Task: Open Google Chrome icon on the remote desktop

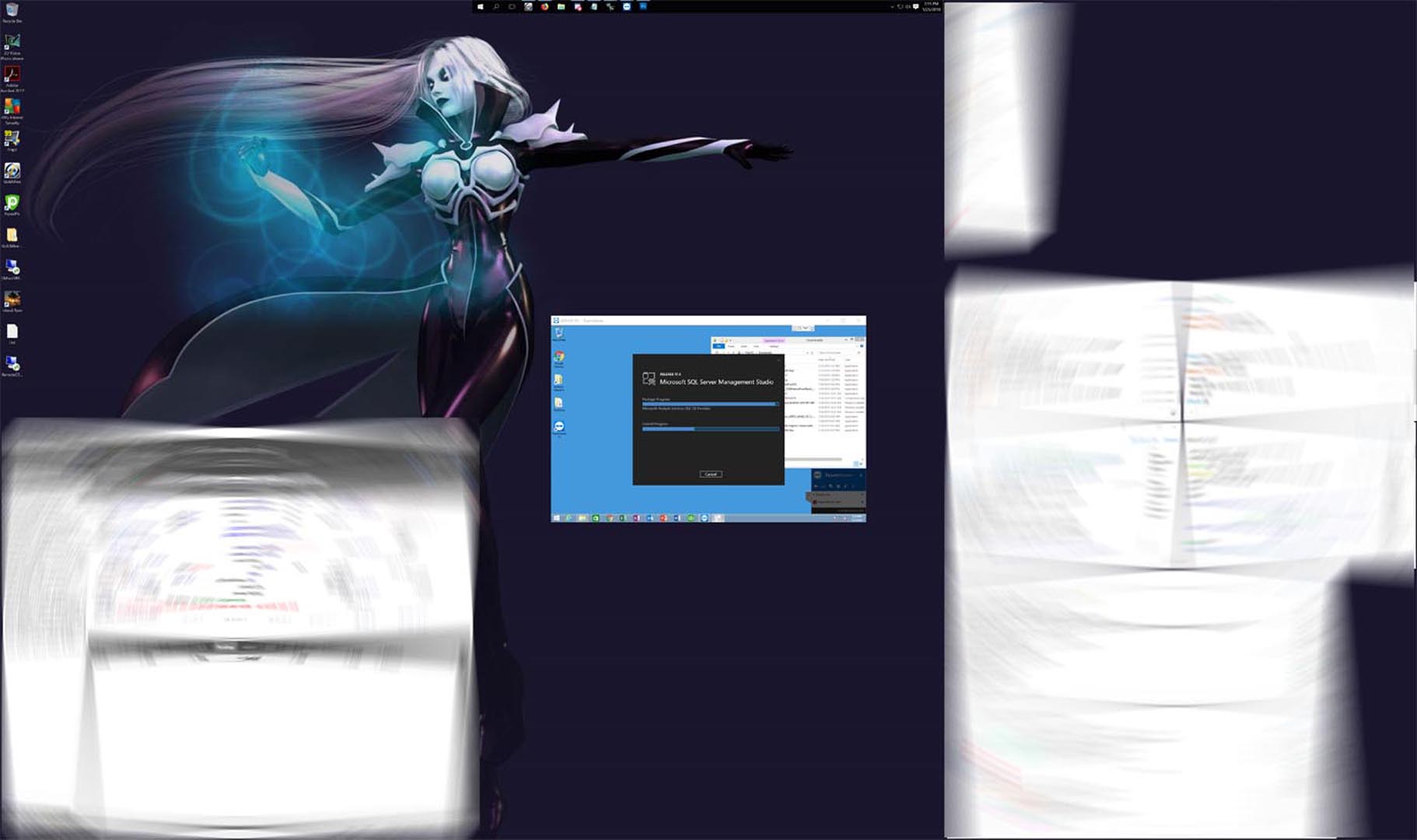Action: [558, 359]
